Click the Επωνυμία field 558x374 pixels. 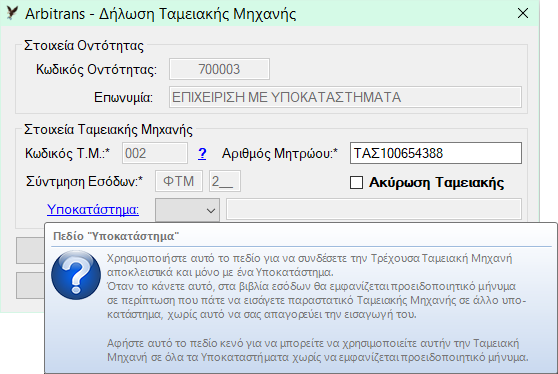345,97
